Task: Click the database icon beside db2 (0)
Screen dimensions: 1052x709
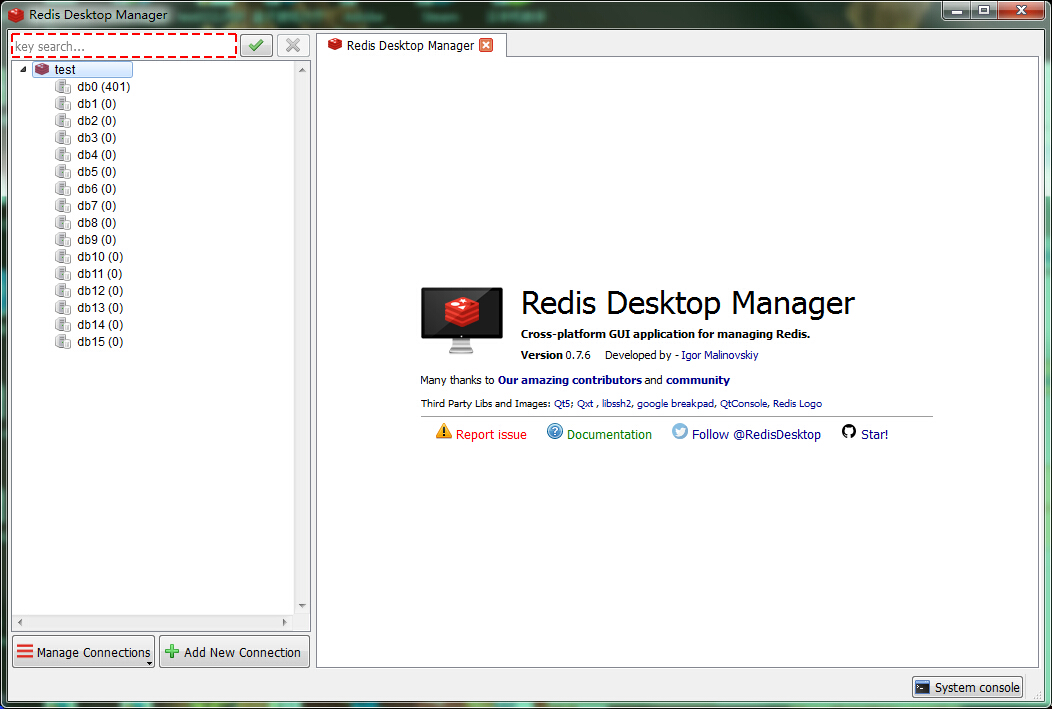Action: (x=63, y=121)
